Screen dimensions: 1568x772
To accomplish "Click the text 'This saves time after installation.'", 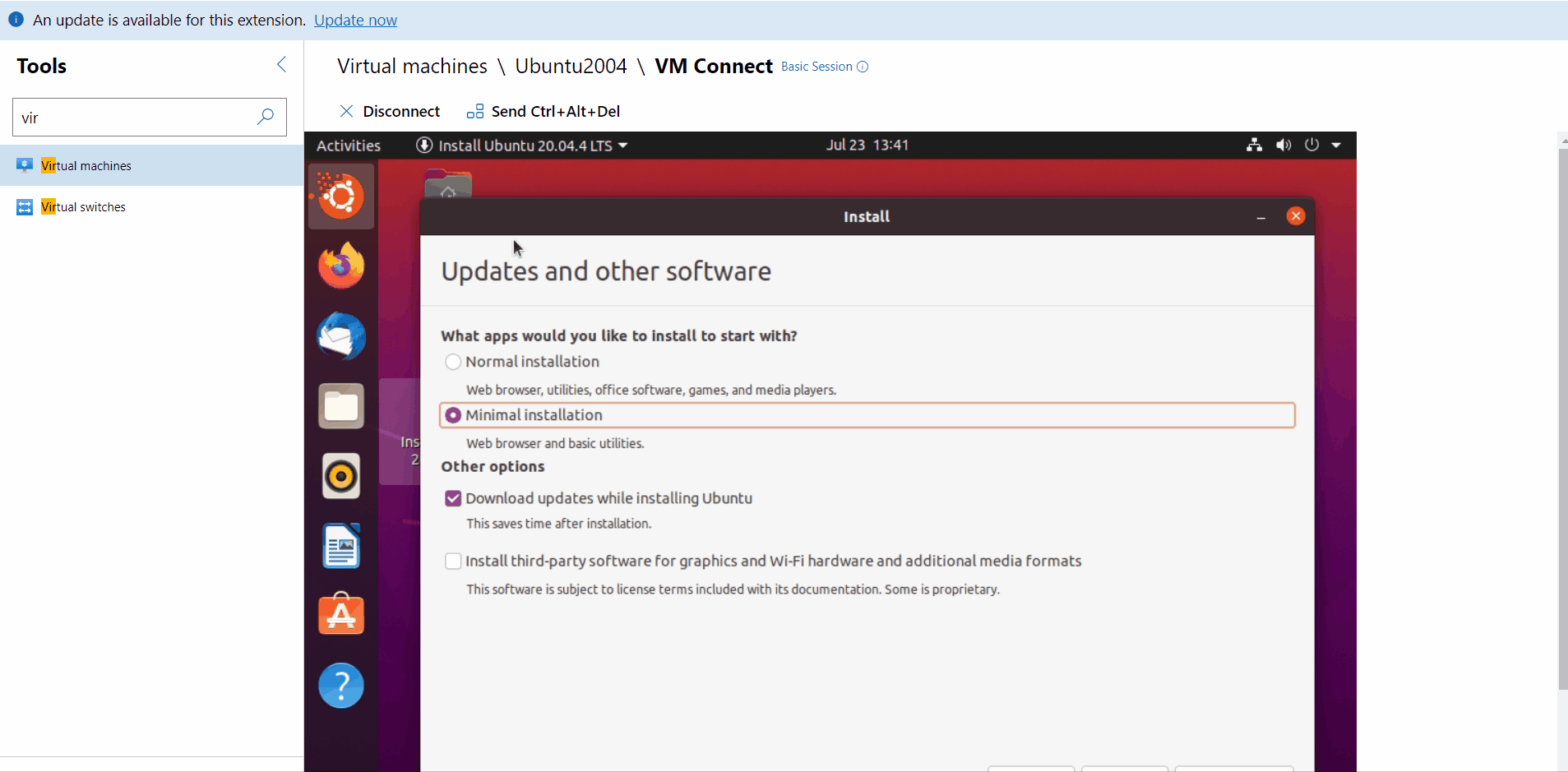I will [x=558, y=524].
